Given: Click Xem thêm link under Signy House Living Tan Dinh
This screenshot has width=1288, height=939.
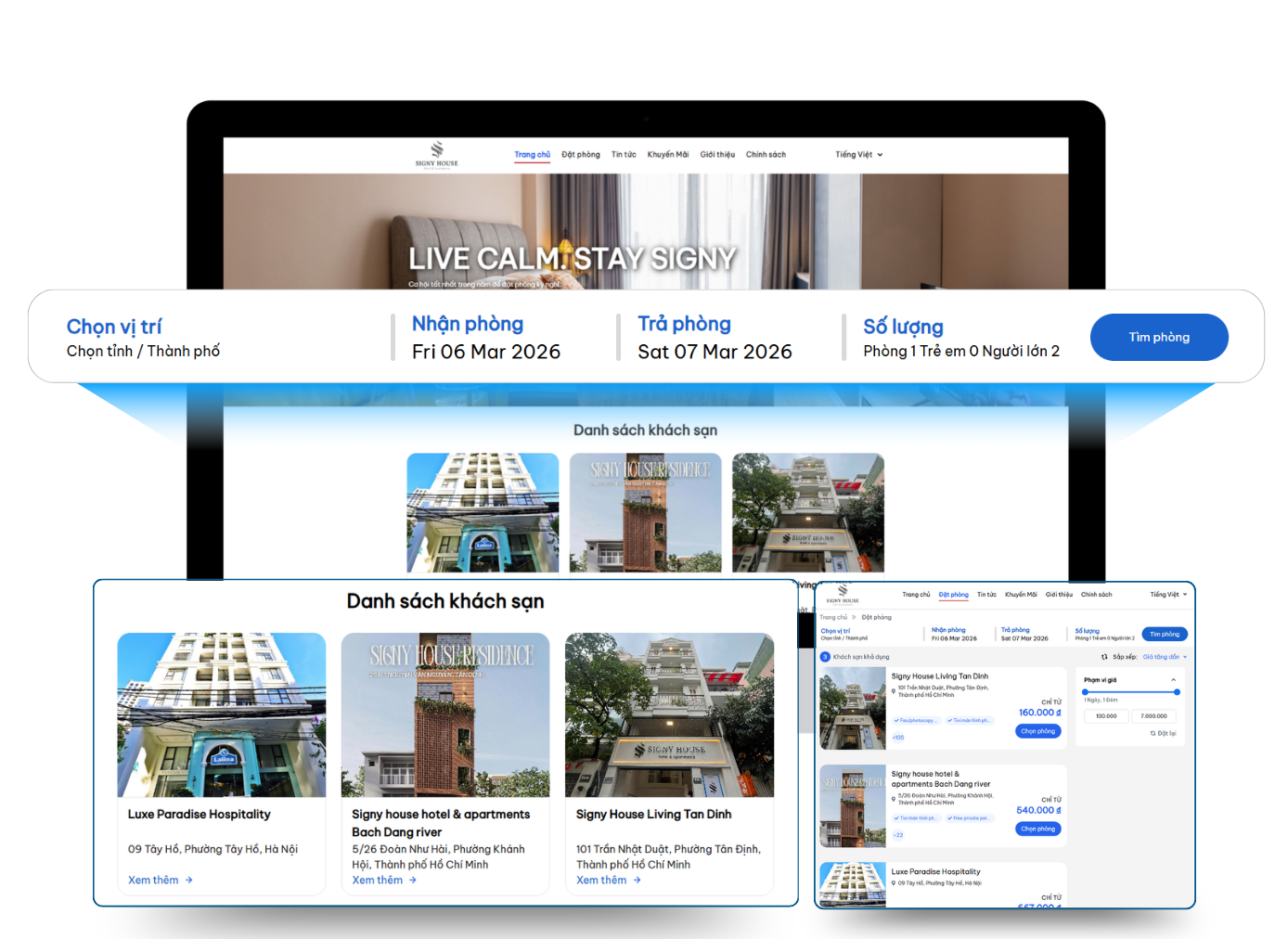Looking at the screenshot, I should click(601, 880).
